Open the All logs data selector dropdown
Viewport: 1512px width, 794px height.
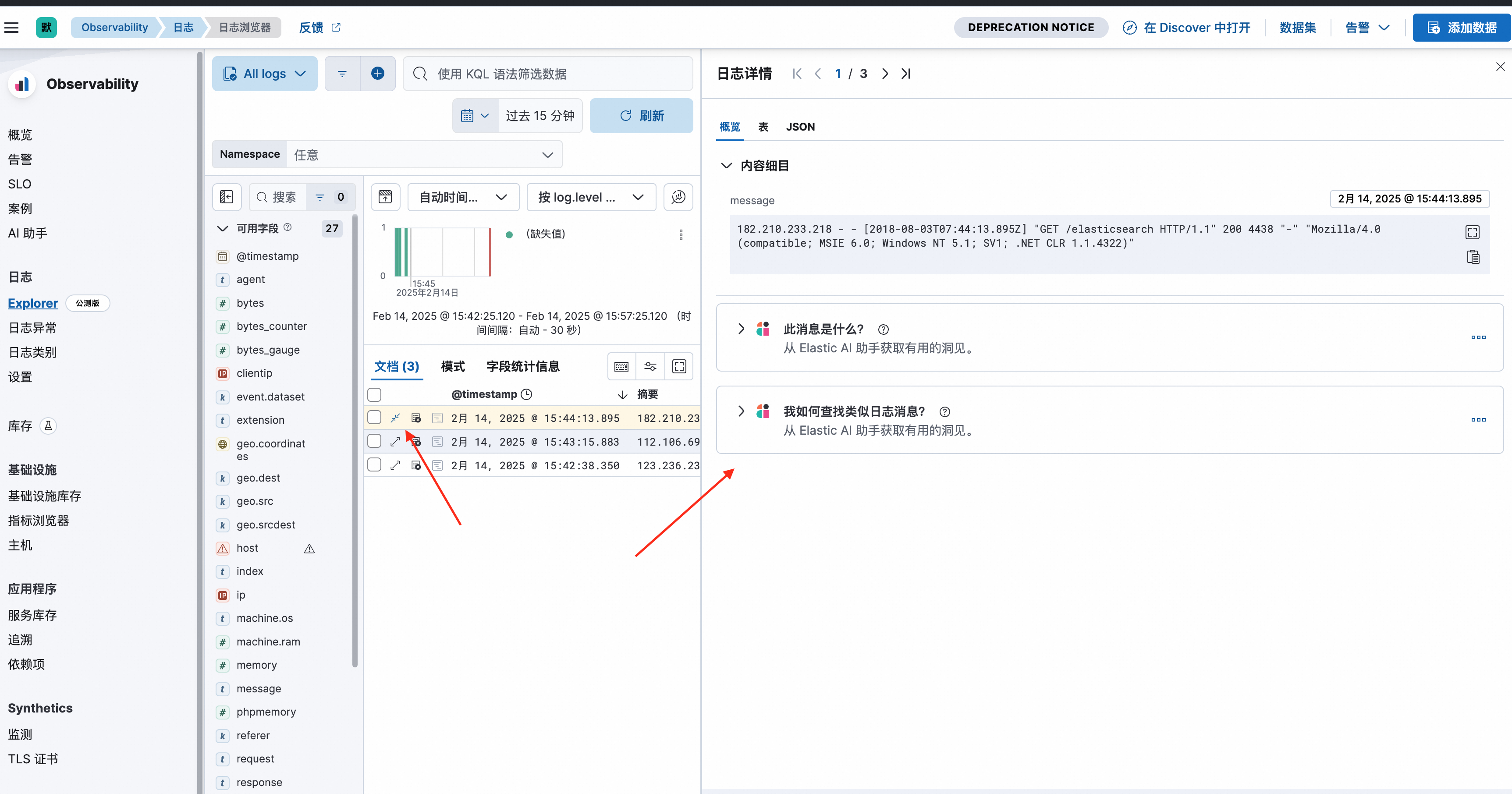pyautogui.click(x=264, y=73)
